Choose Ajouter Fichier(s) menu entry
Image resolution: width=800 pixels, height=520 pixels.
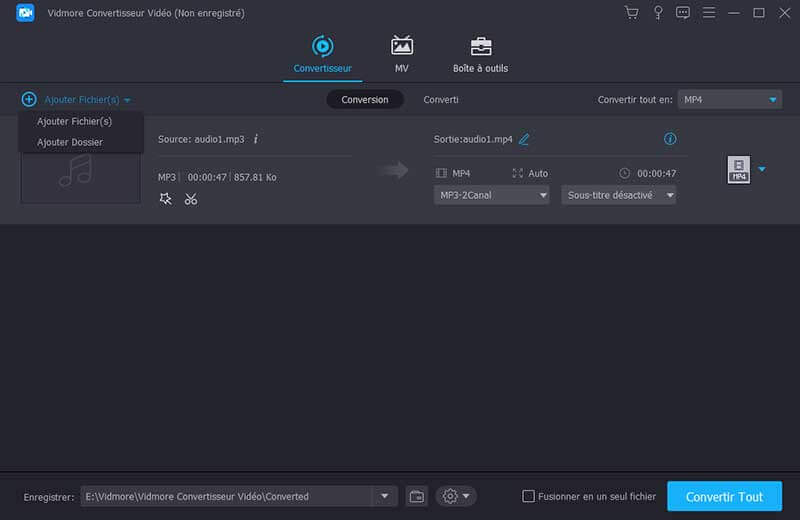click(x=74, y=121)
